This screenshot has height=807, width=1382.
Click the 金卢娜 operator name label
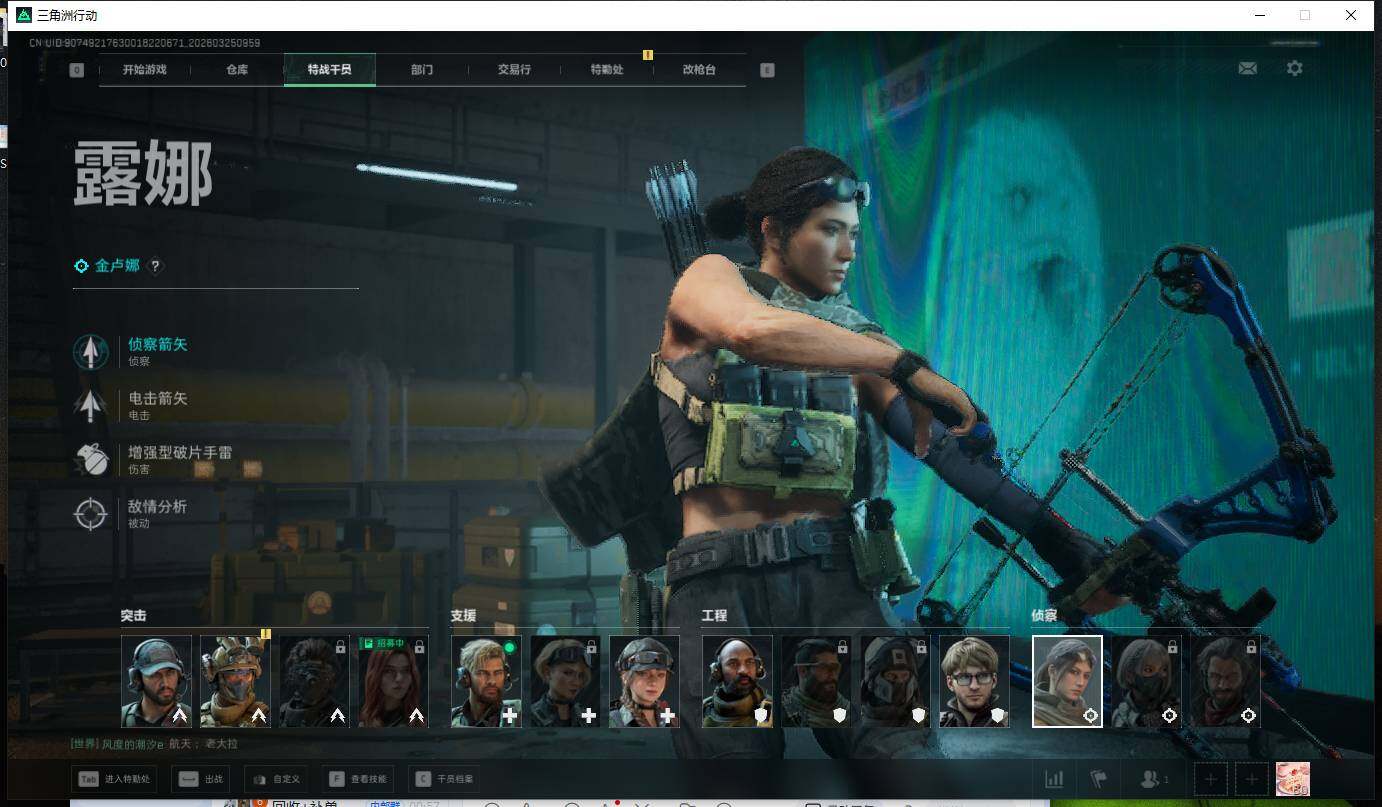pyautogui.click(x=117, y=266)
